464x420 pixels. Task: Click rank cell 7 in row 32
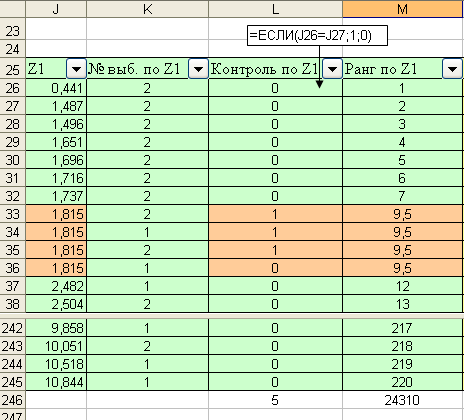click(403, 196)
